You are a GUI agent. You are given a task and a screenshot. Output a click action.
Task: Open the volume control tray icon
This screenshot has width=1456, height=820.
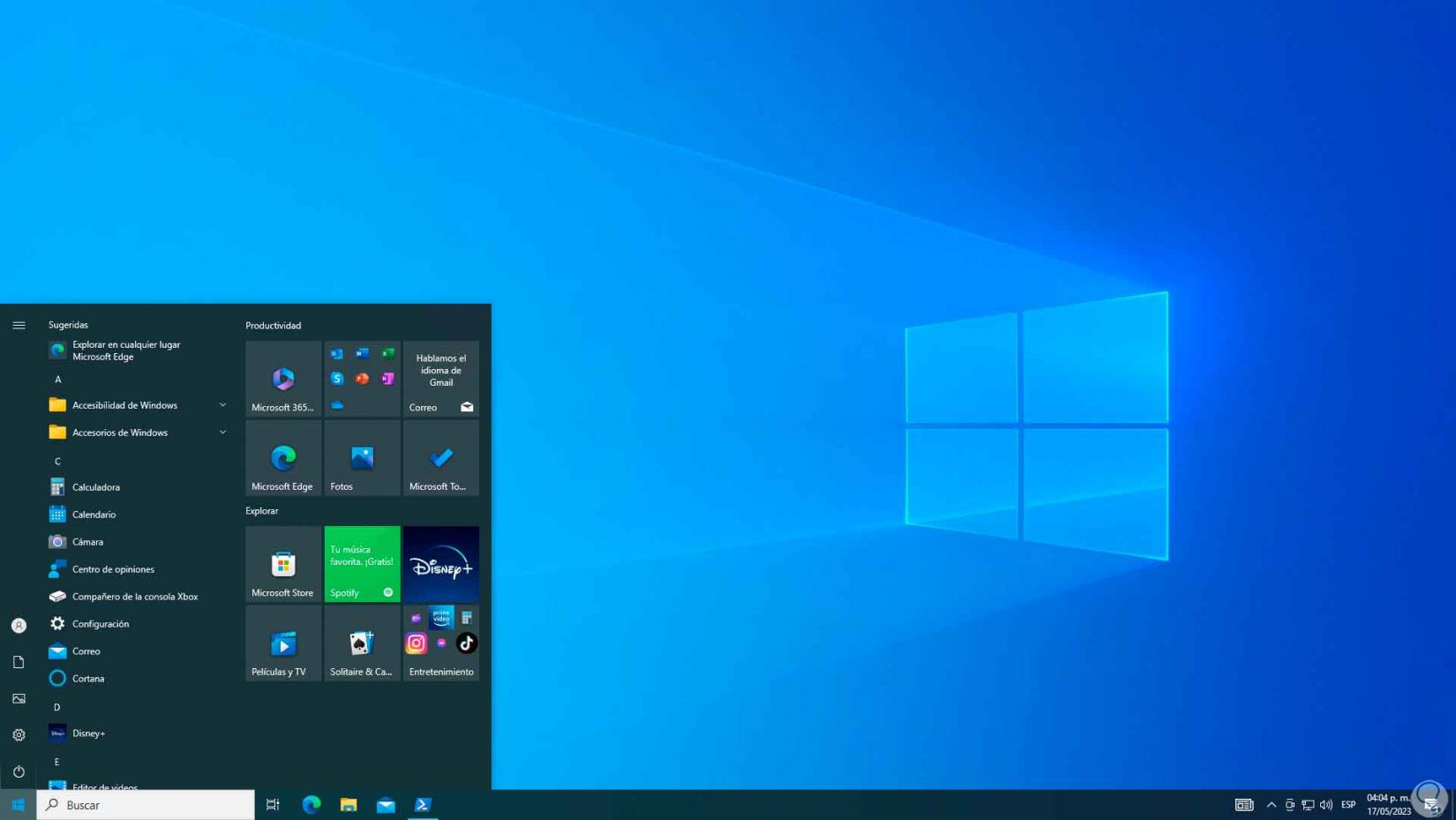click(x=1326, y=805)
